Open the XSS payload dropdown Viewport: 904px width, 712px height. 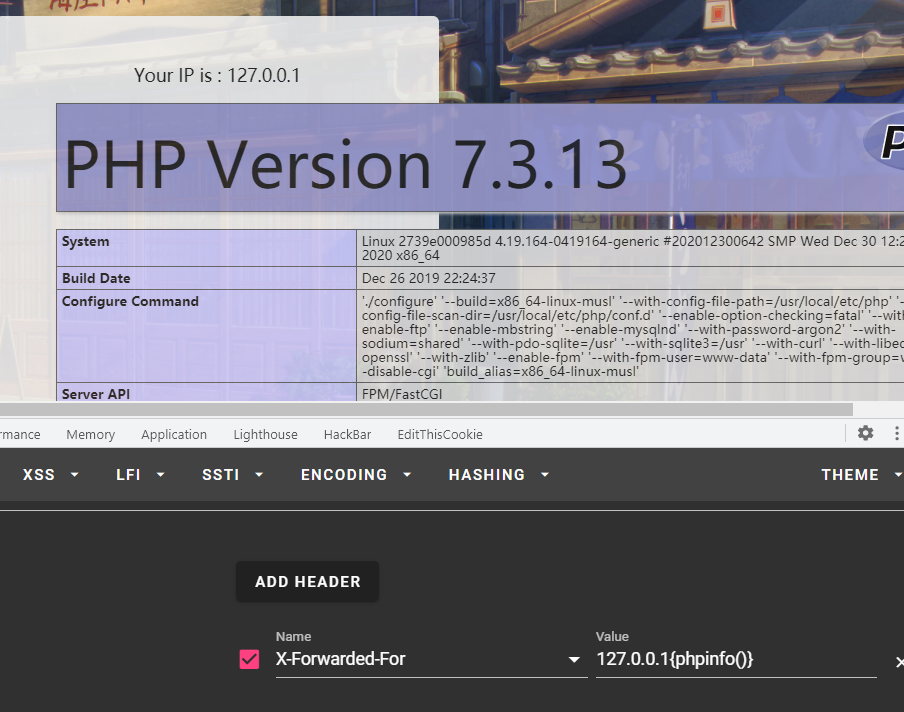pyautogui.click(x=50, y=475)
